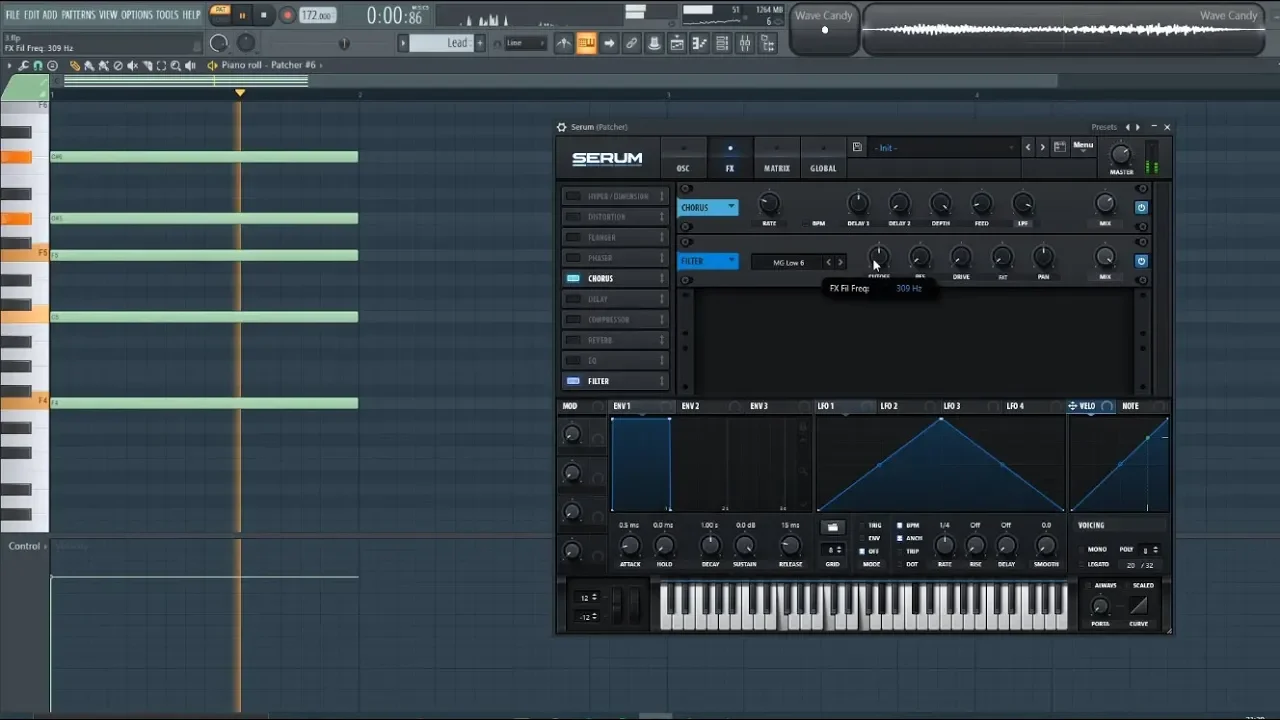Open Serum preset browser icon
This screenshot has height=720, width=1280.
click(x=1060, y=147)
